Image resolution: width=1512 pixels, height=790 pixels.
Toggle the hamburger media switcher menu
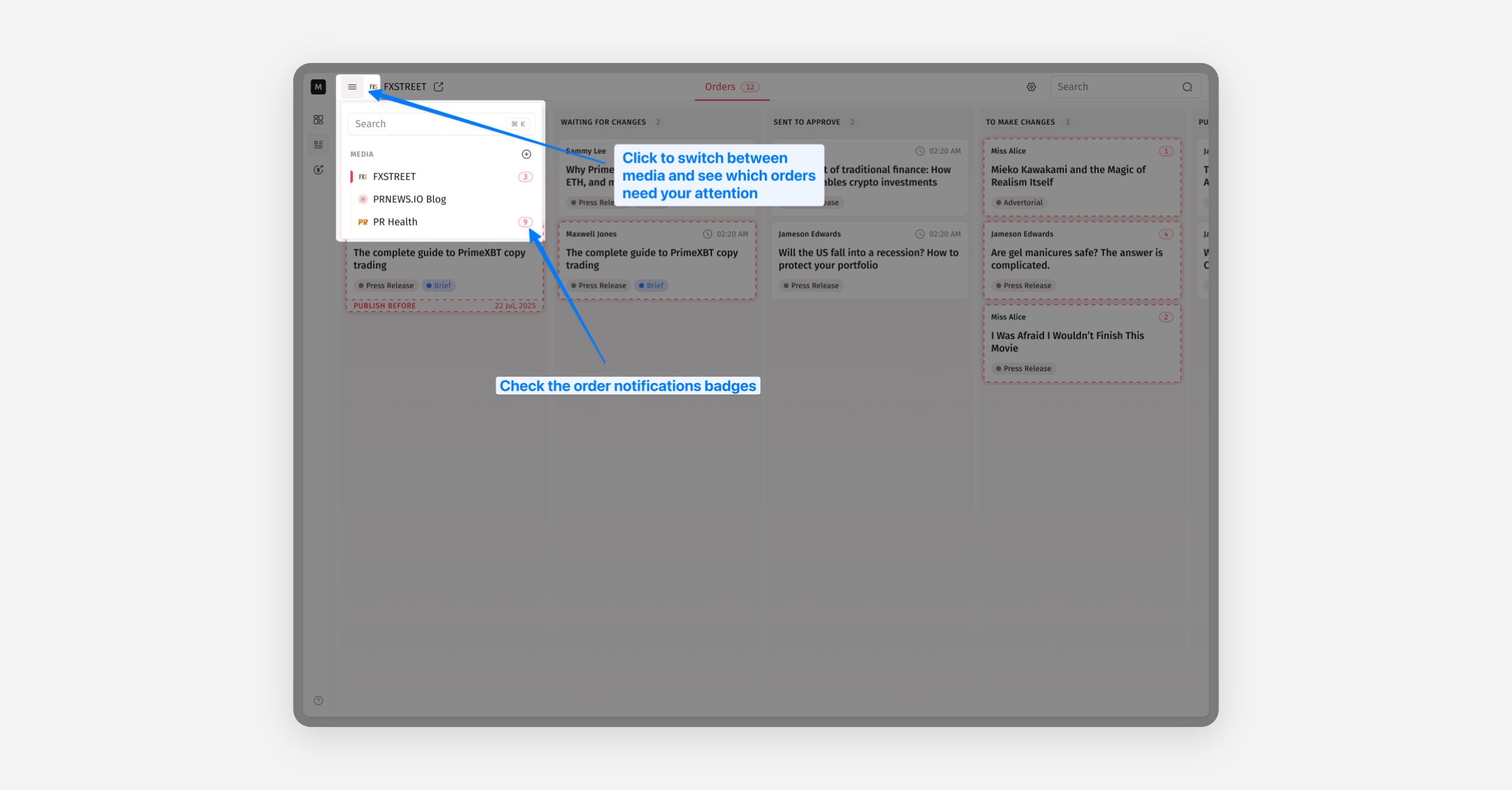[352, 87]
